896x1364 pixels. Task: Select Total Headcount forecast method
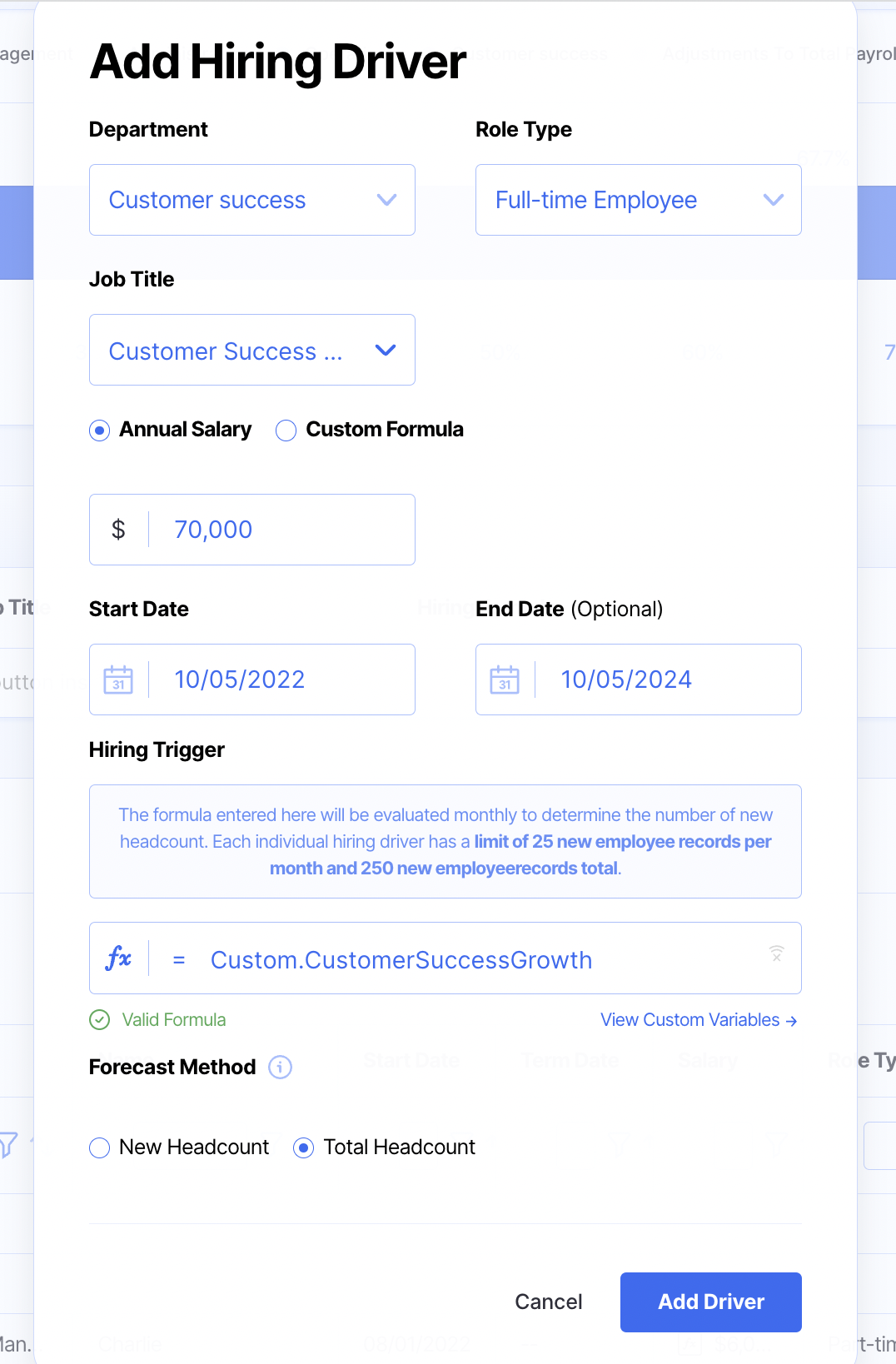click(x=304, y=1148)
